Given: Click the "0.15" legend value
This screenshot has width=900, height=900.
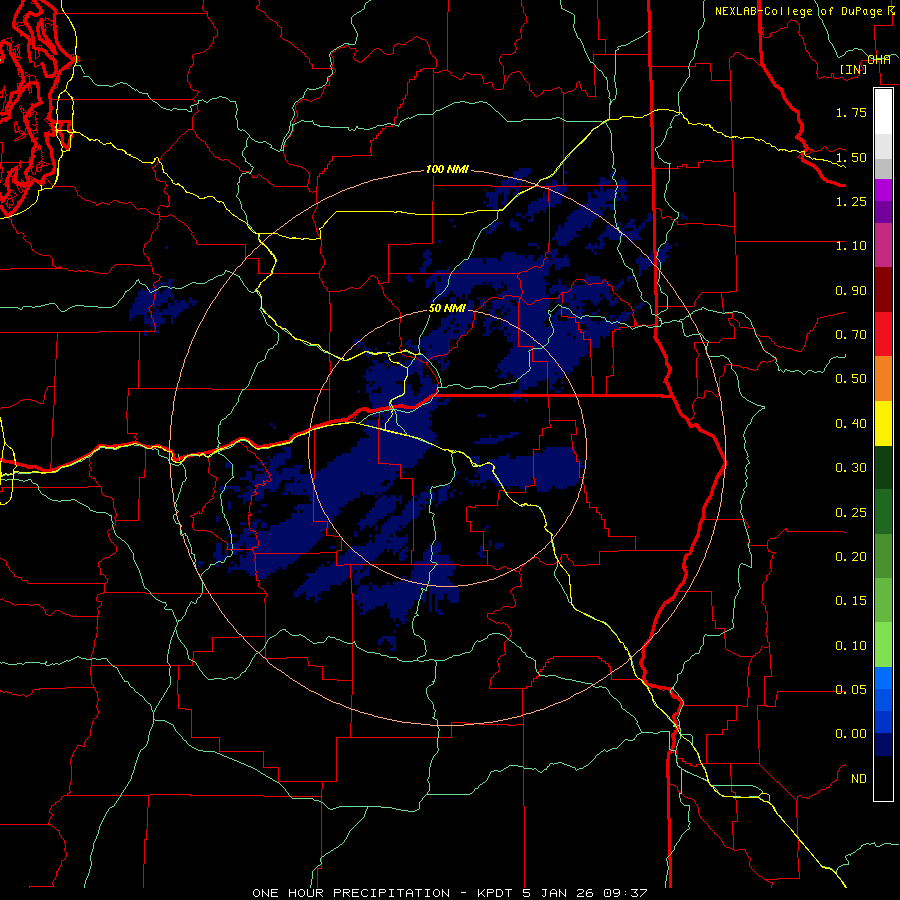Looking at the screenshot, I should (x=851, y=601).
